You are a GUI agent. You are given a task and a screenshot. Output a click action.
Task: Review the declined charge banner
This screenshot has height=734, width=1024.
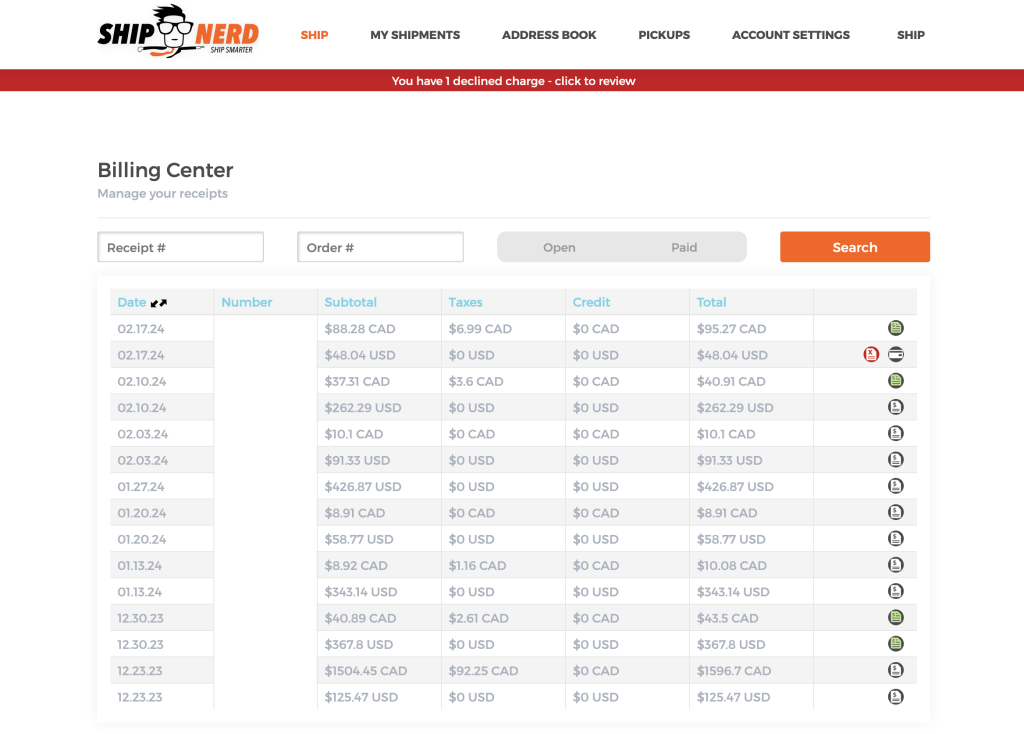point(513,81)
